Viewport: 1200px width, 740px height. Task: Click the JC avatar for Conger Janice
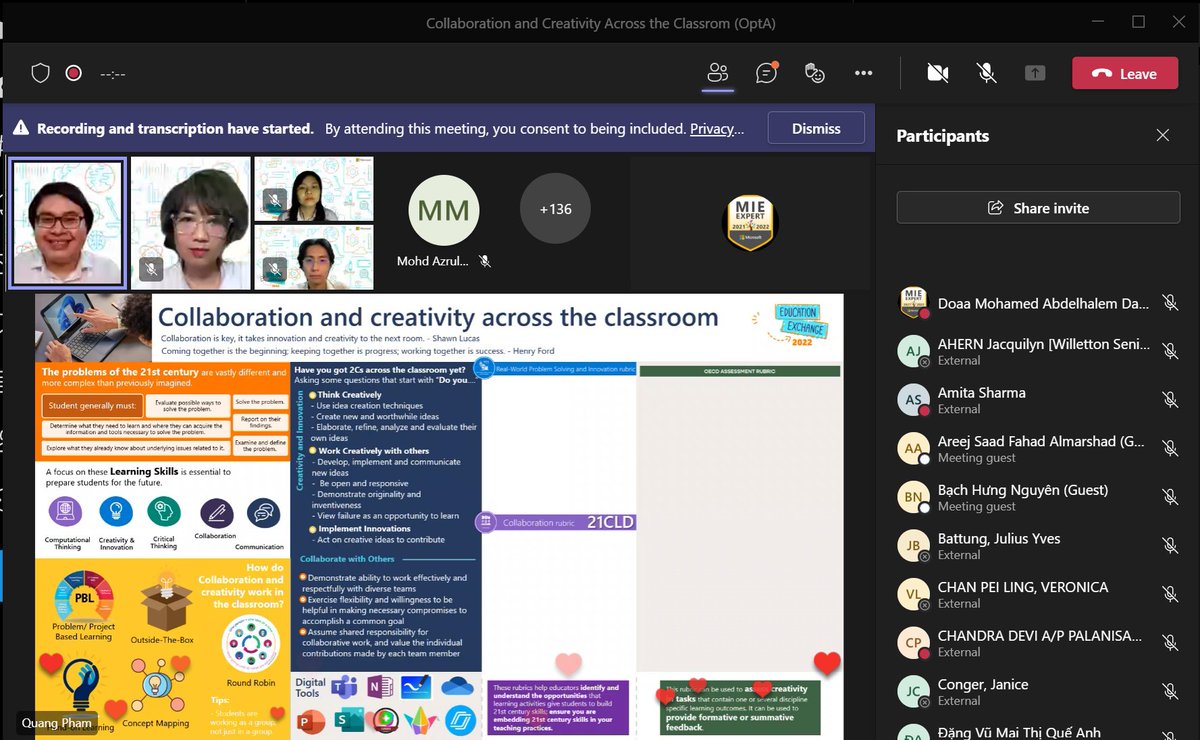click(x=914, y=692)
